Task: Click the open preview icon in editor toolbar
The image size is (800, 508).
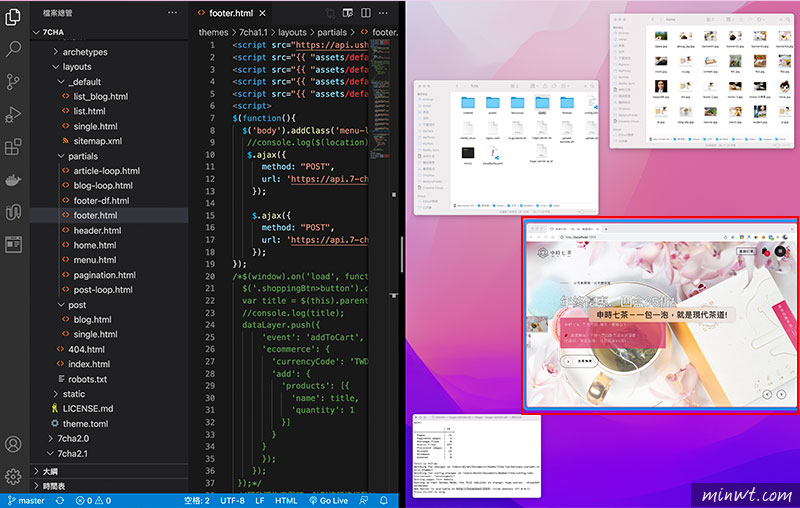Action: pos(347,13)
